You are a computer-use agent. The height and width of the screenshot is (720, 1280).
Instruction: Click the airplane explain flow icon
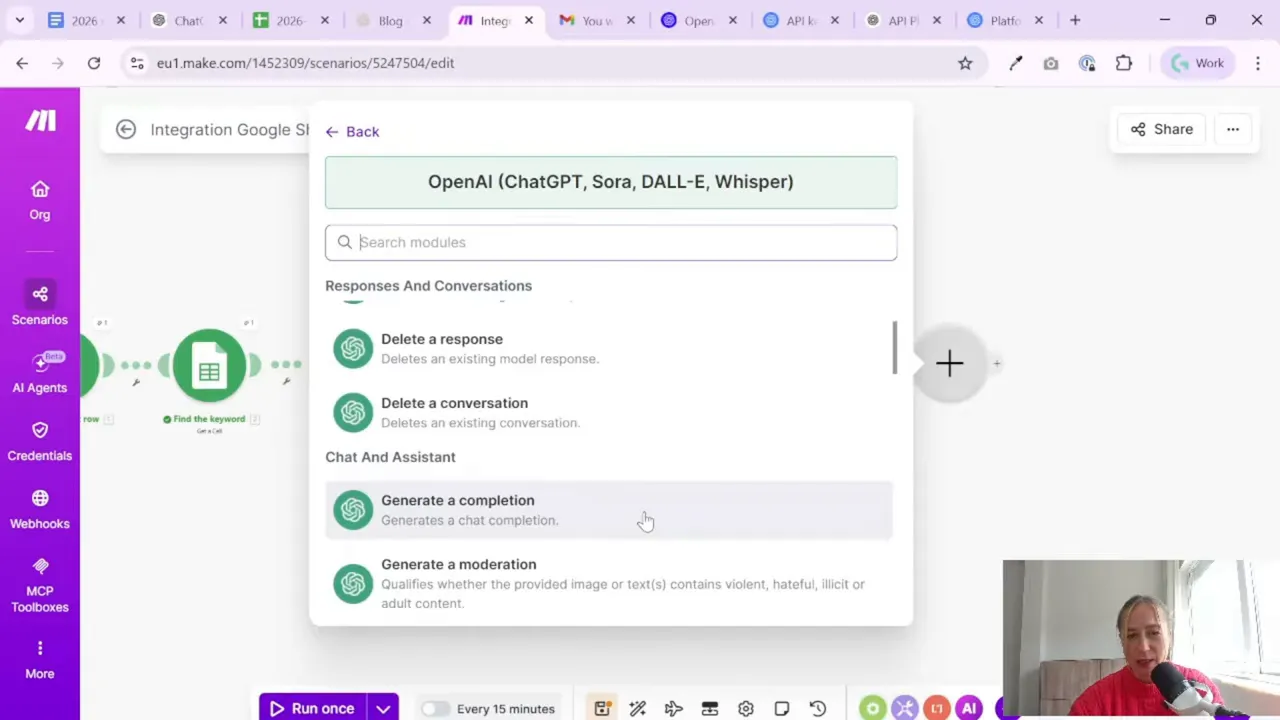pyautogui.click(x=674, y=709)
